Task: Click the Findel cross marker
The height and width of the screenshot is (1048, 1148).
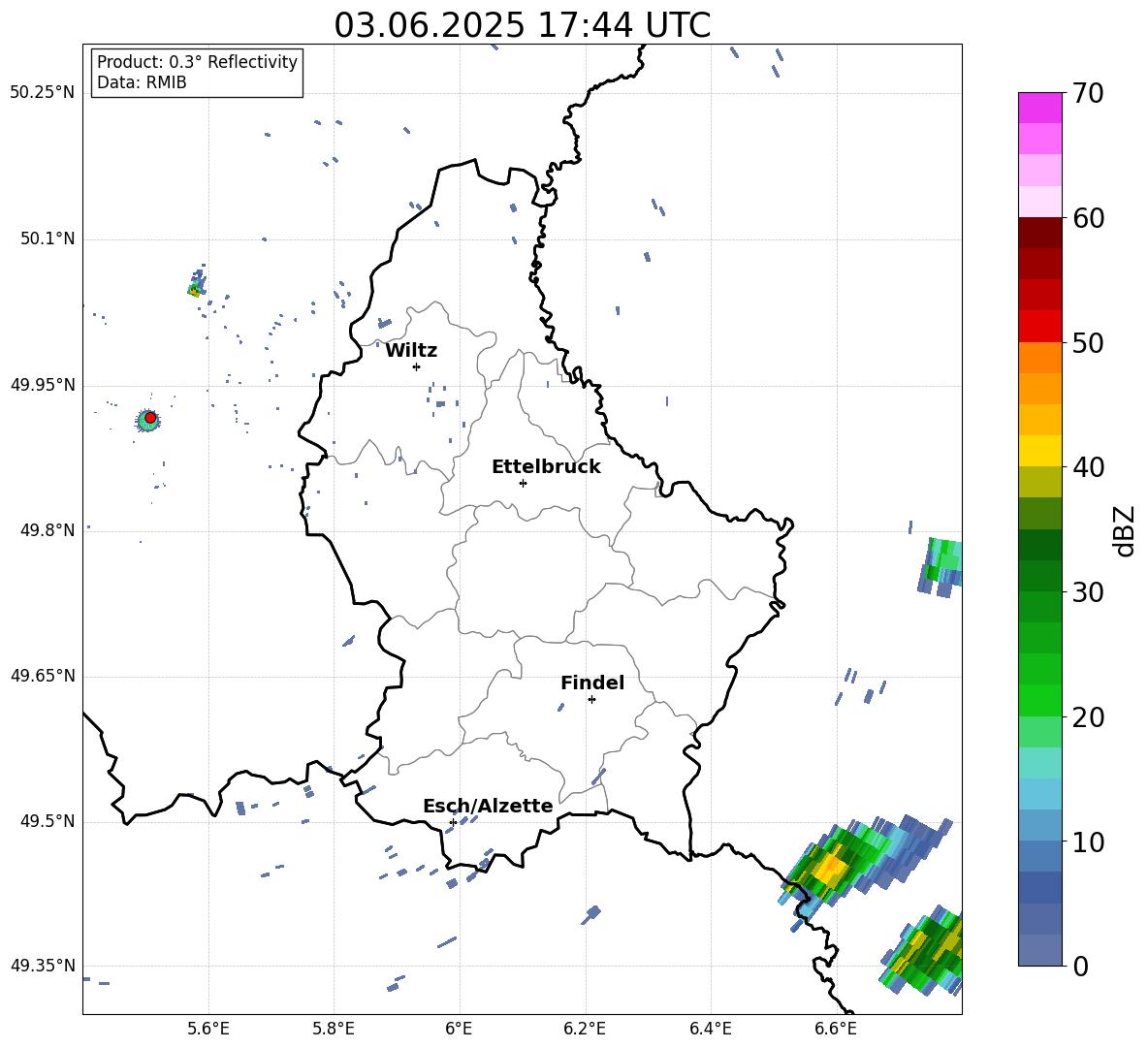Action: pos(591,700)
